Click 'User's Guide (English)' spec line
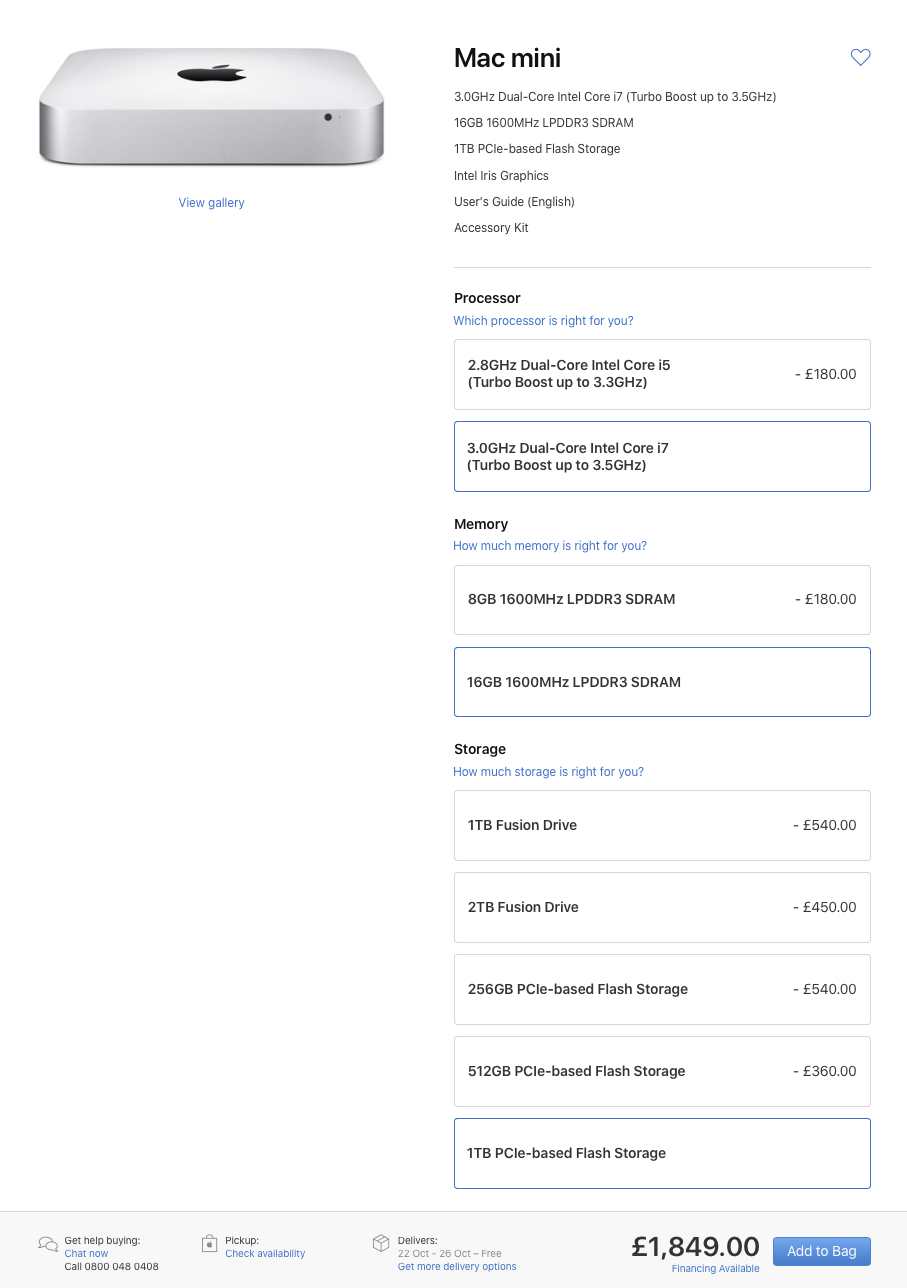The width and height of the screenshot is (907, 1288). [514, 202]
